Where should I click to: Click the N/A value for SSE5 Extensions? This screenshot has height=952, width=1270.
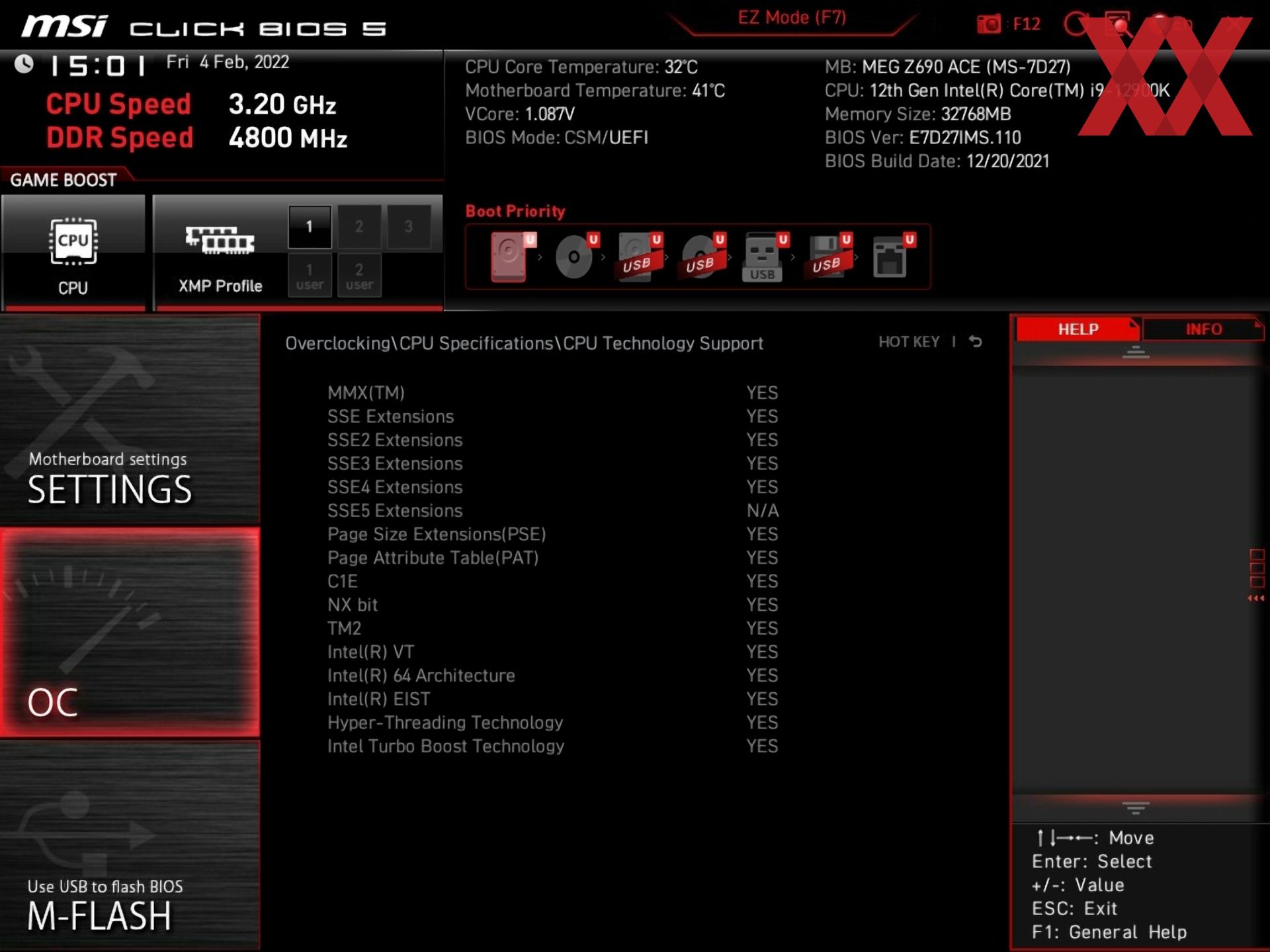[763, 511]
